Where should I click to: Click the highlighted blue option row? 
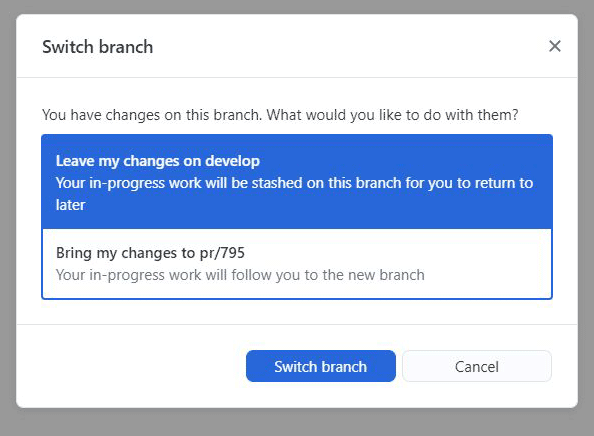(297, 182)
